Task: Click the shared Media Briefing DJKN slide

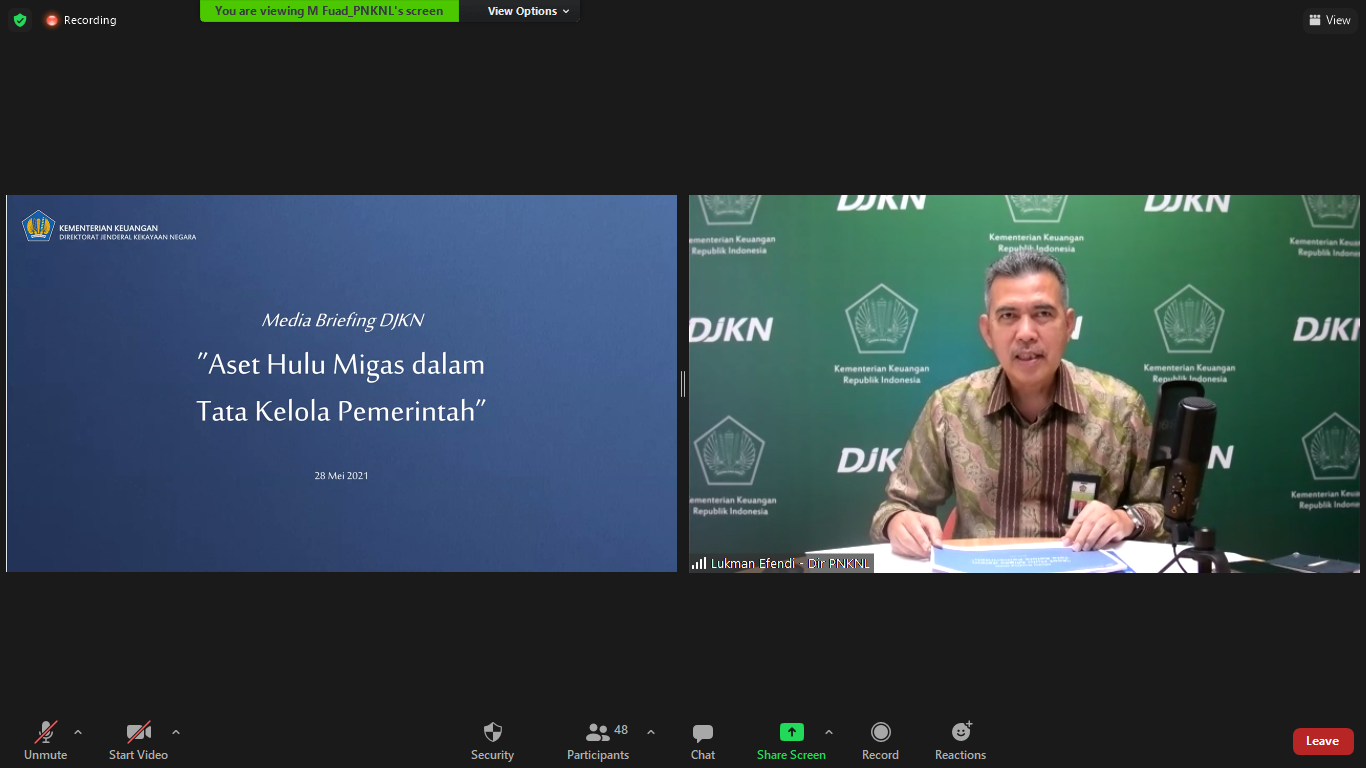Action: [x=341, y=384]
